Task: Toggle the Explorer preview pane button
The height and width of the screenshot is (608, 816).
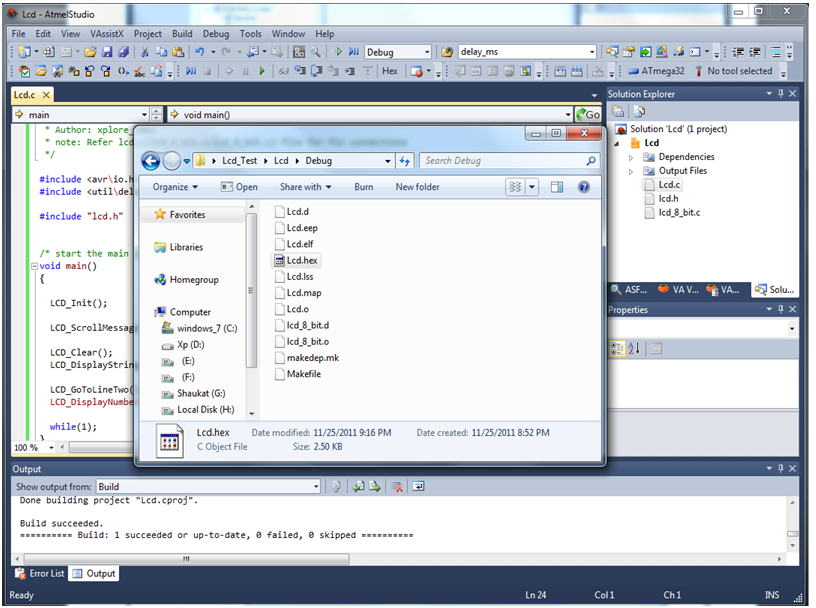Action: click(x=557, y=187)
